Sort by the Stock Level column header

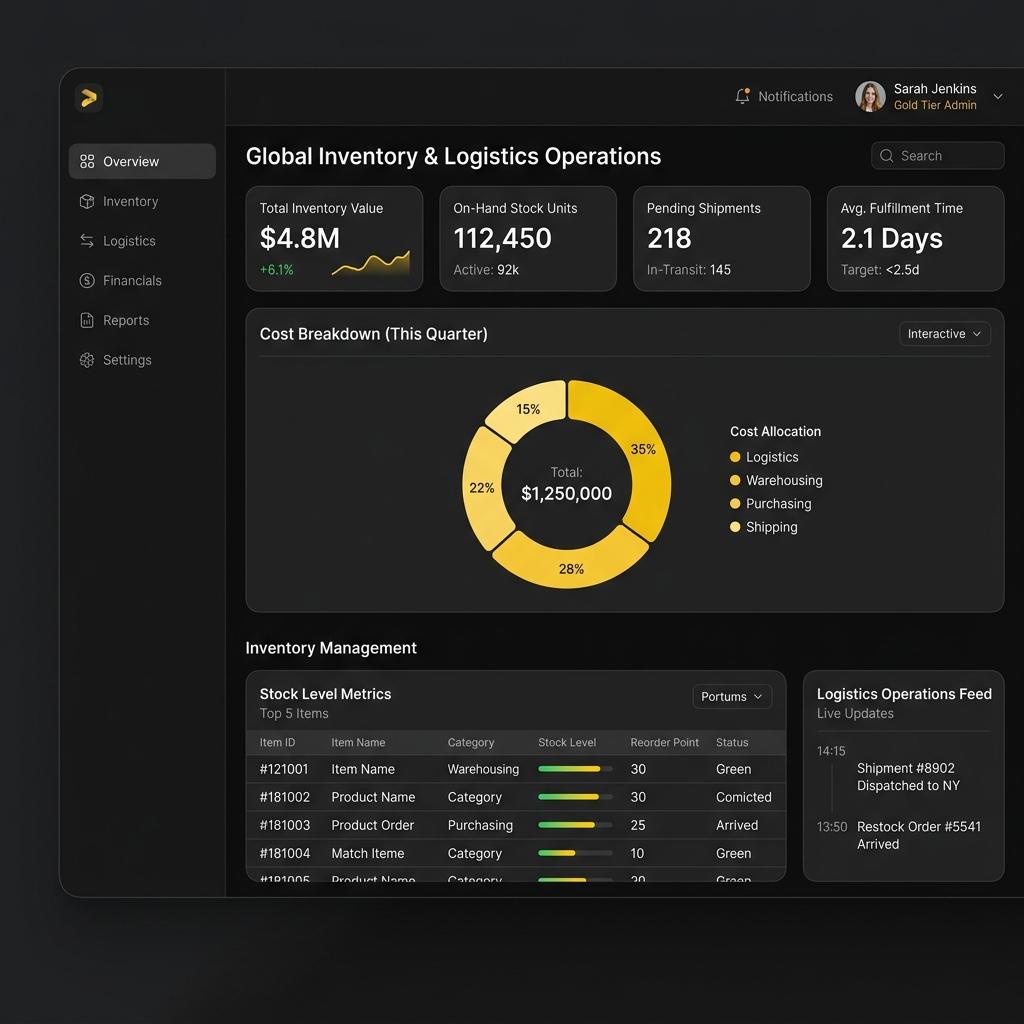[x=567, y=743]
